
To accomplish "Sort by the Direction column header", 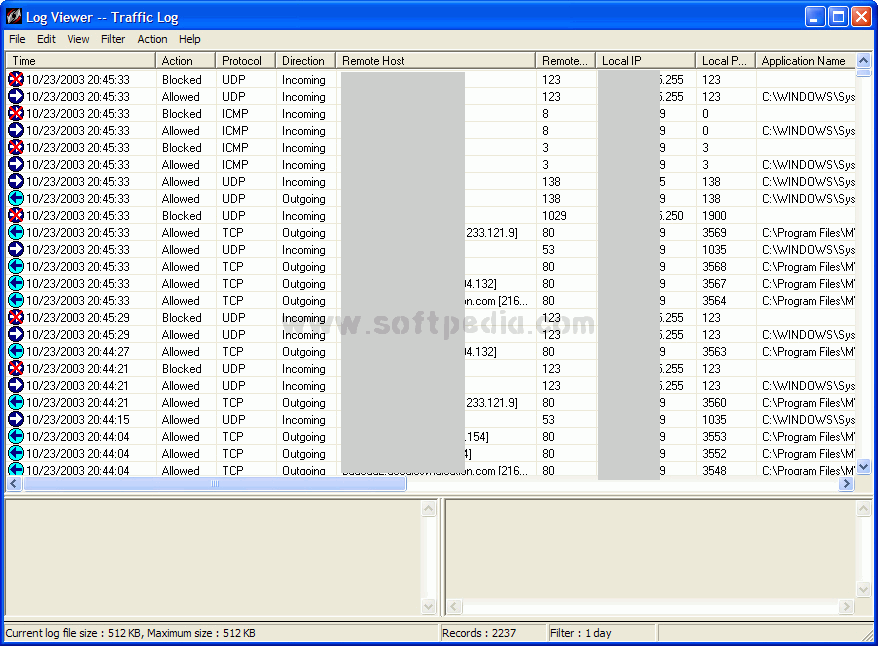I will [305, 60].
